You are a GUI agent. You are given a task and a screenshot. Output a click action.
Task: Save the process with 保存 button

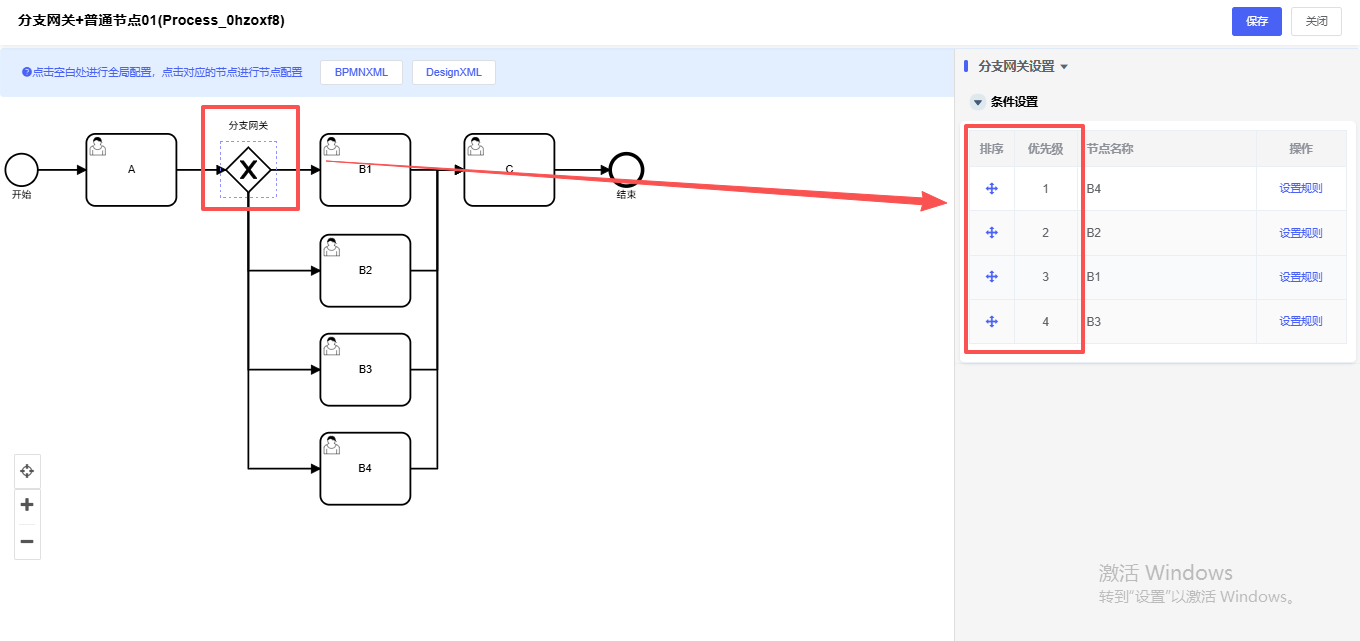click(x=1256, y=21)
